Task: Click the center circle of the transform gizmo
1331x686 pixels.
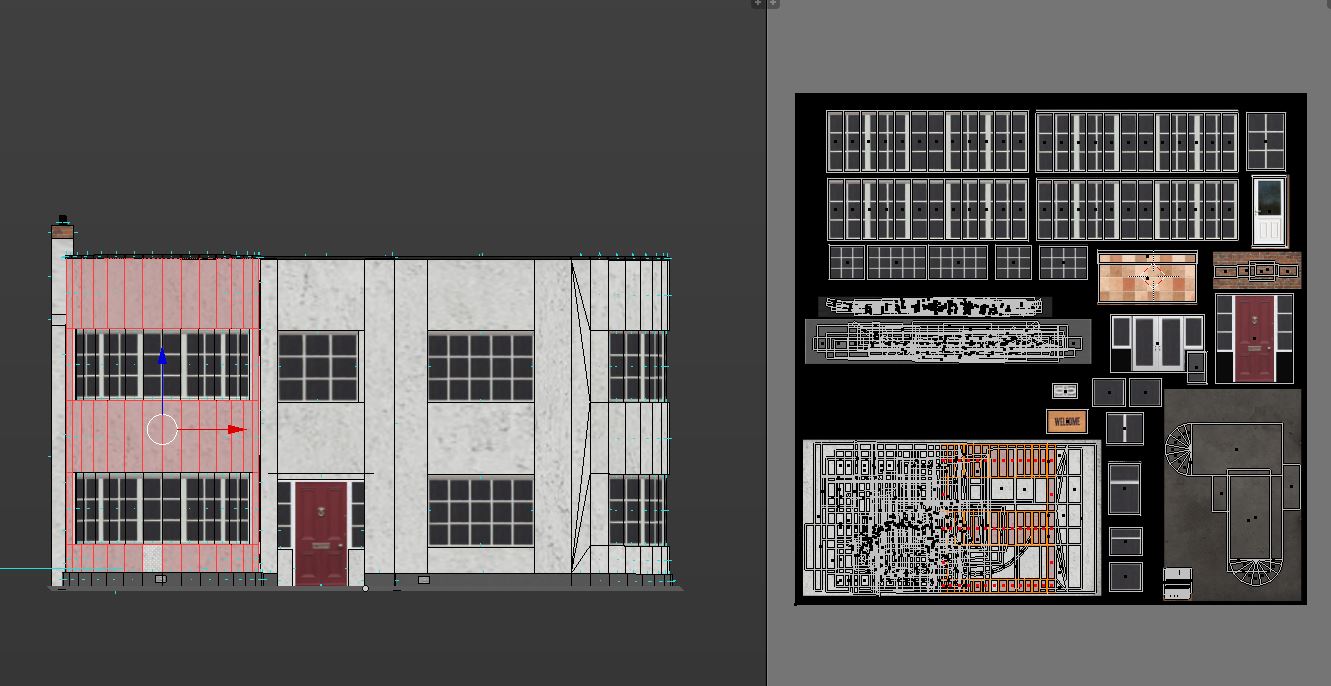Action: point(161,430)
